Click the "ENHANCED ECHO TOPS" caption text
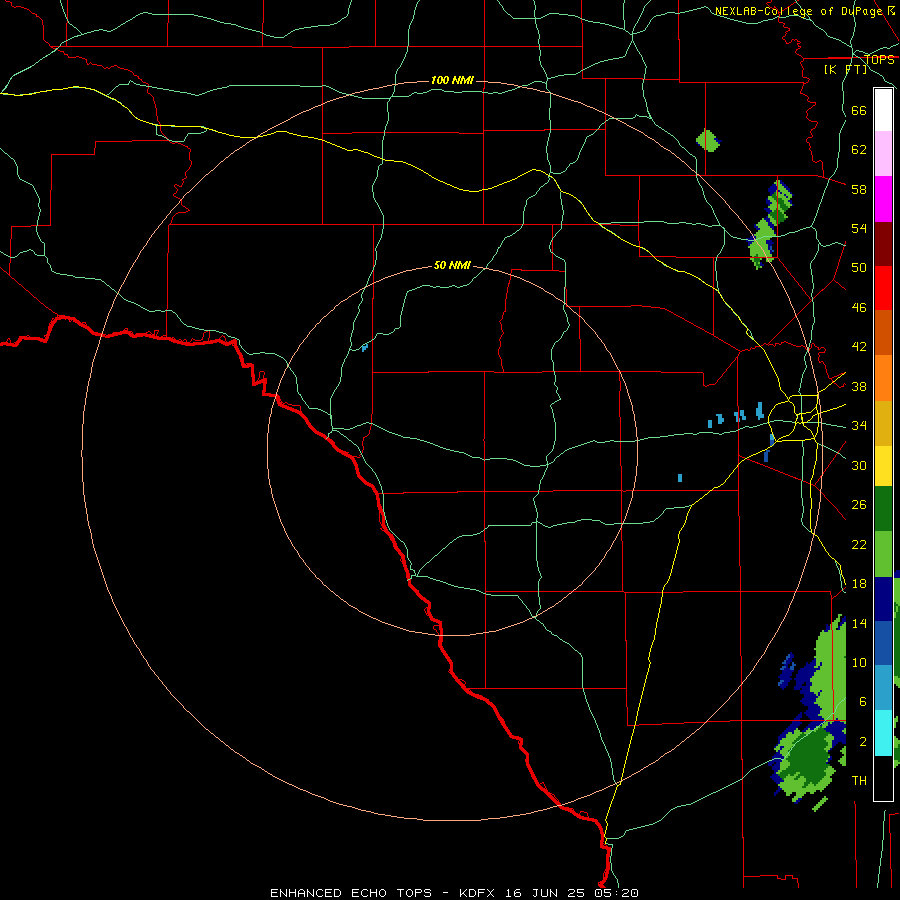900x900 pixels. tap(351, 893)
